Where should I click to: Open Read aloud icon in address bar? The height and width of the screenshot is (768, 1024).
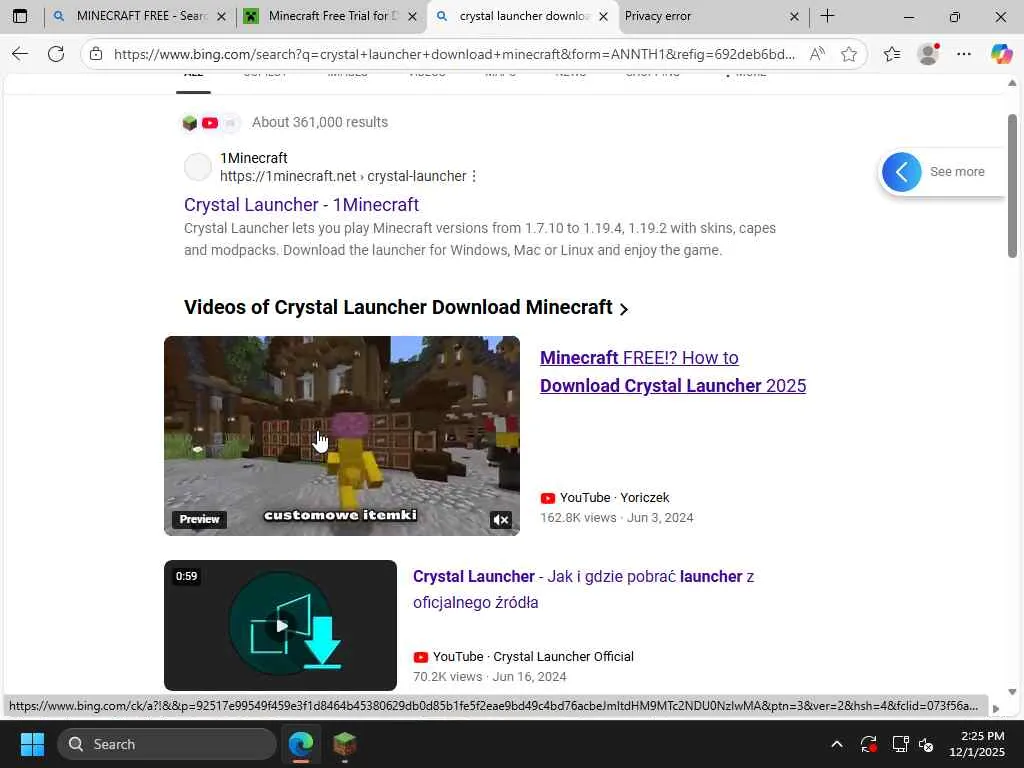817,54
